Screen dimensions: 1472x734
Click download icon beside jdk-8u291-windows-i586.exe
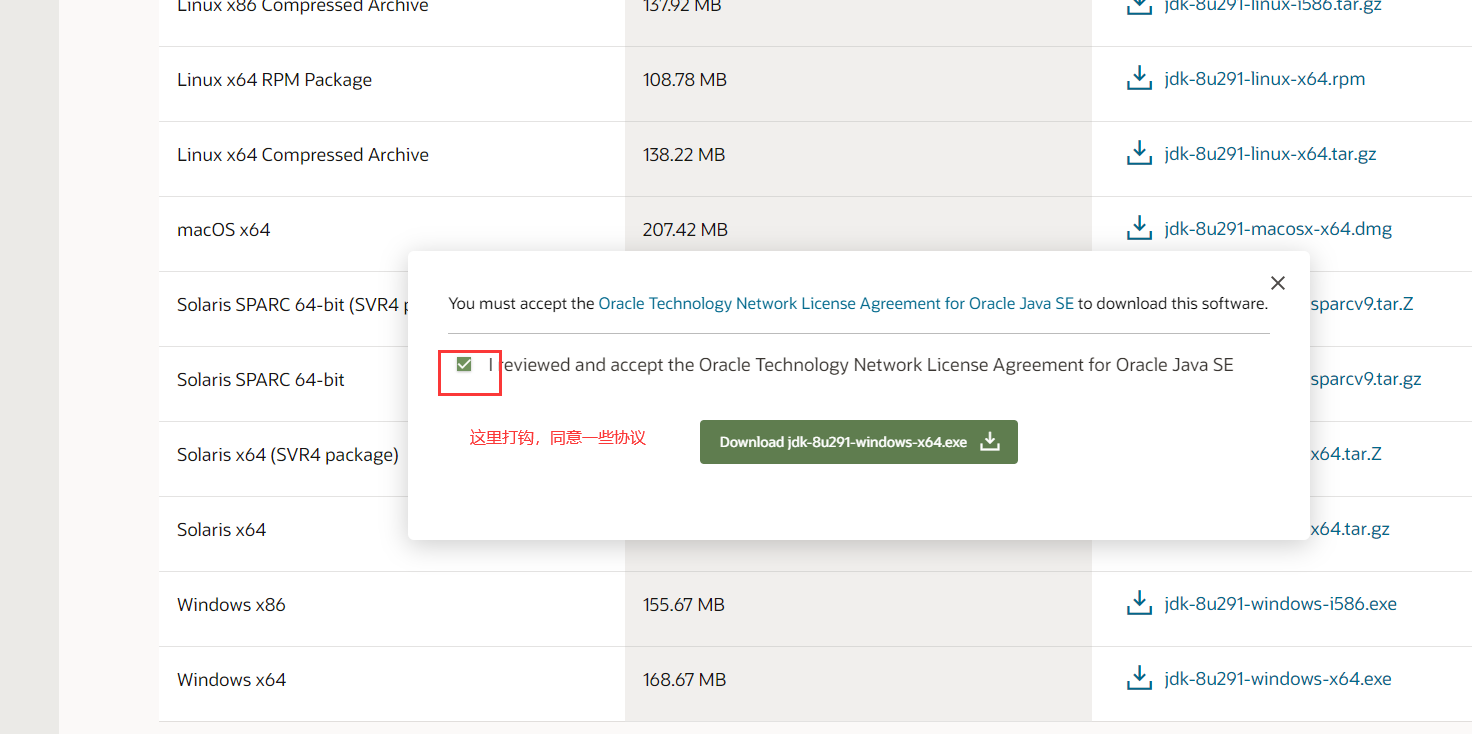coord(1139,604)
